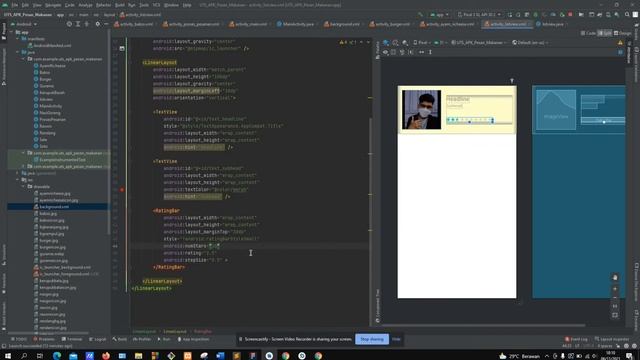640x360 pixels.
Task: Click the RatingBar breadcrumb below the editor
Action: click(x=203, y=331)
